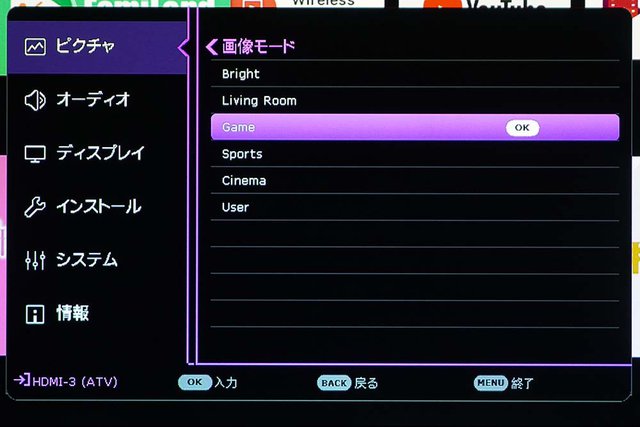Click the Information icon

(35, 314)
